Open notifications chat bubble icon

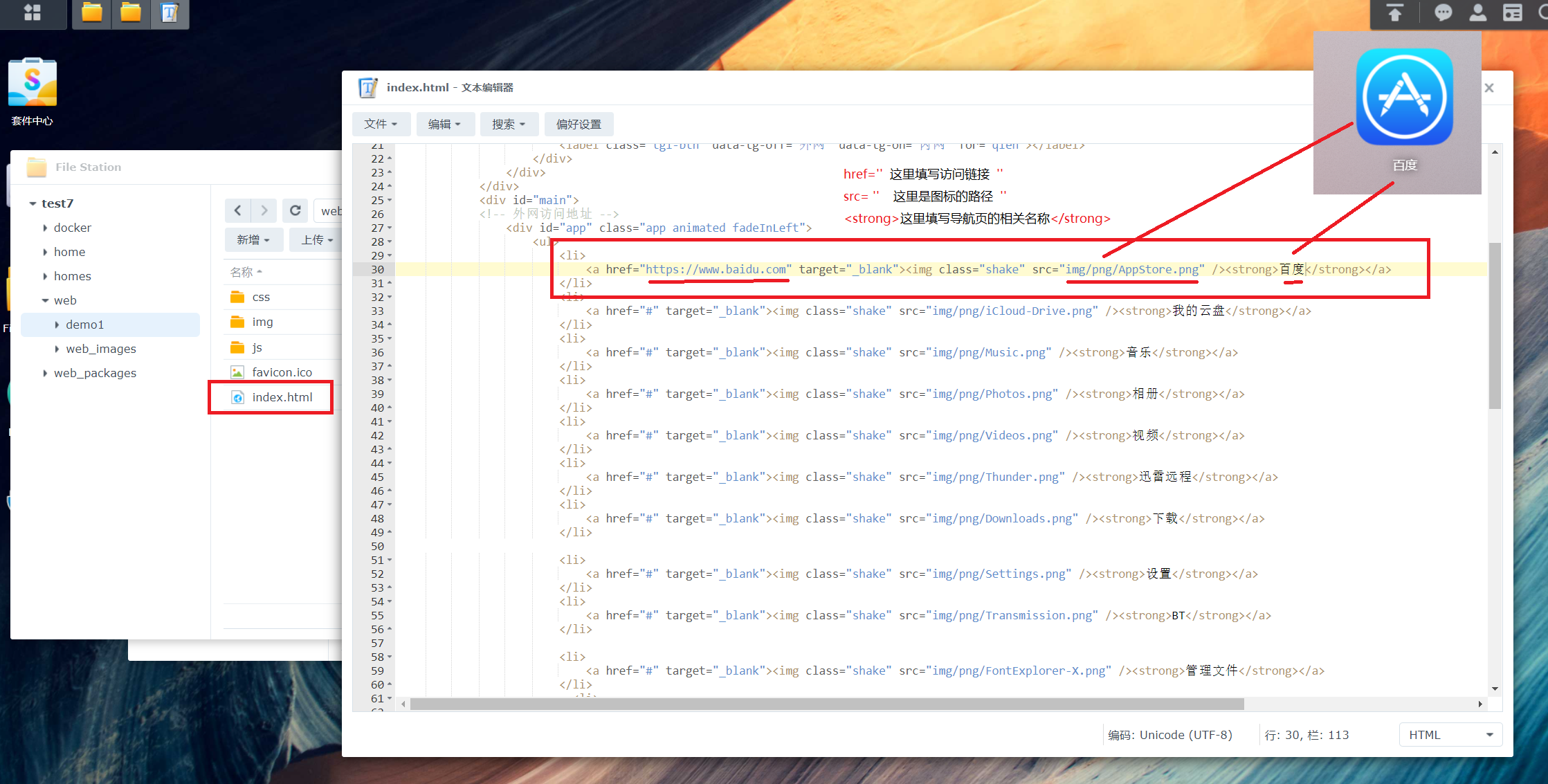[1443, 12]
